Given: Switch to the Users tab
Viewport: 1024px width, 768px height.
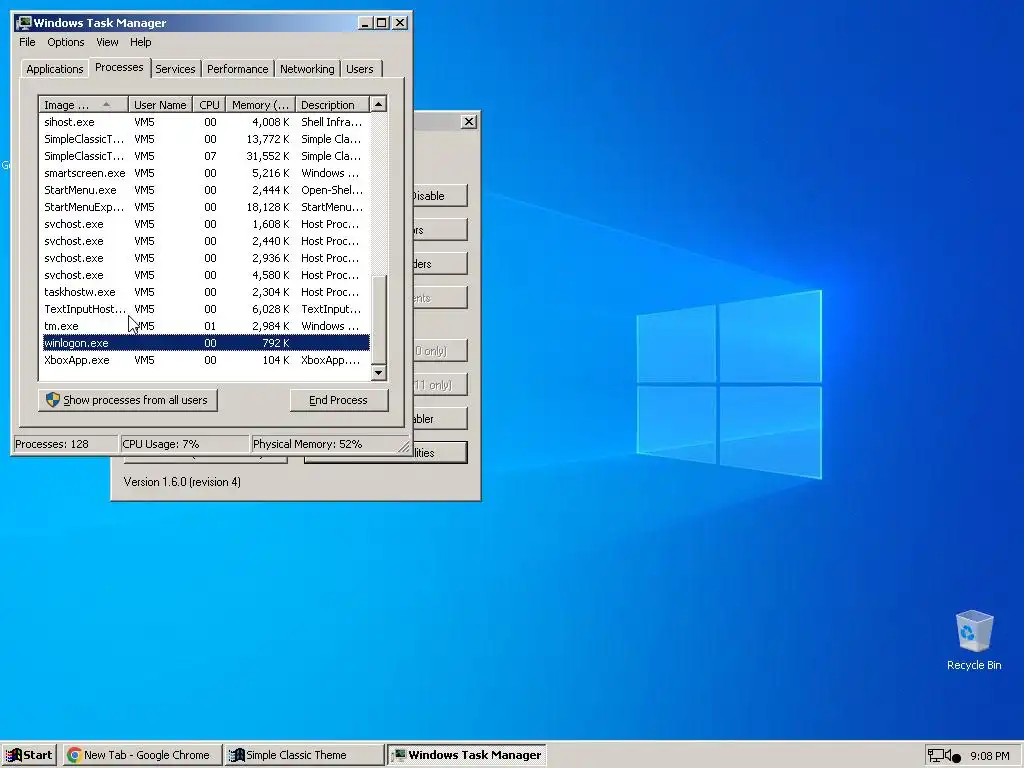Looking at the screenshot, I should [360, 69].
